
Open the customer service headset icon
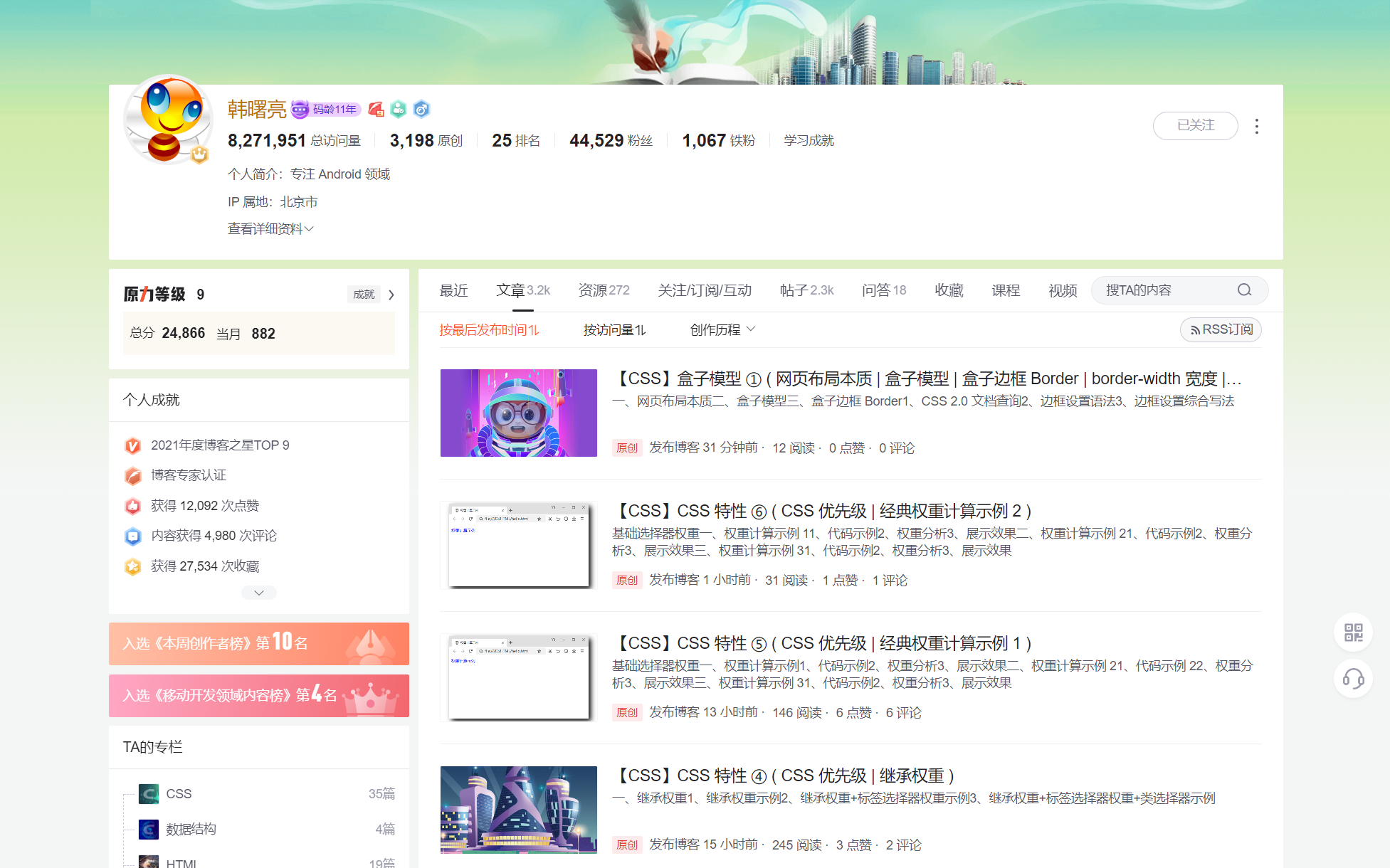pos(1352,679)
